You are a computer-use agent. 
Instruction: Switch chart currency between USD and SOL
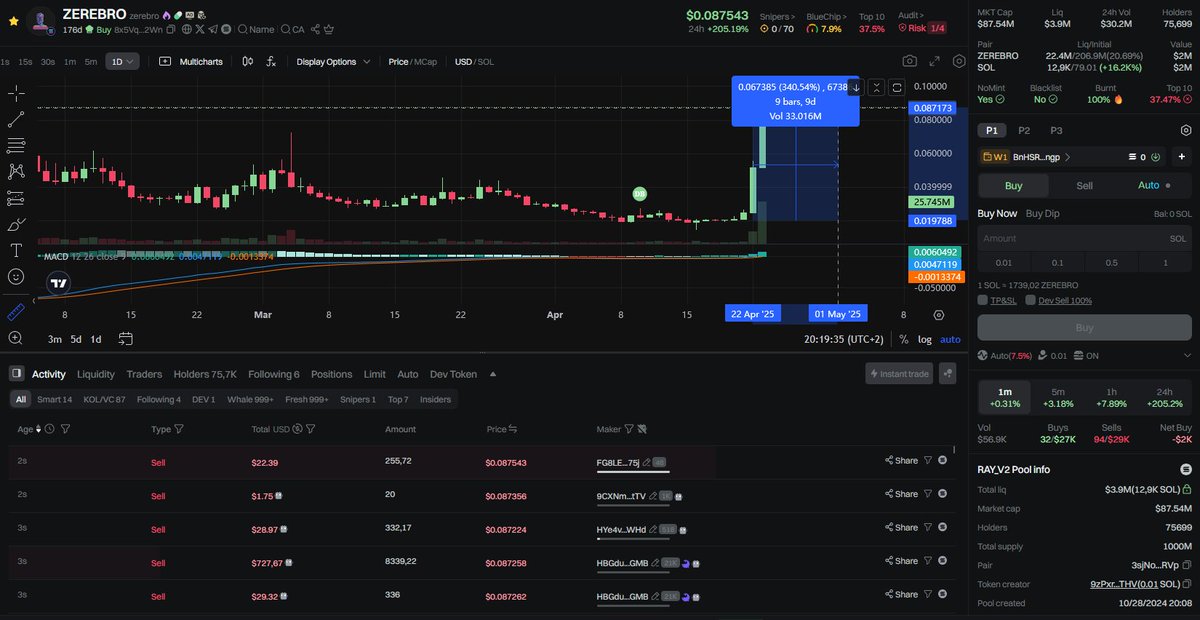[474, 62]
